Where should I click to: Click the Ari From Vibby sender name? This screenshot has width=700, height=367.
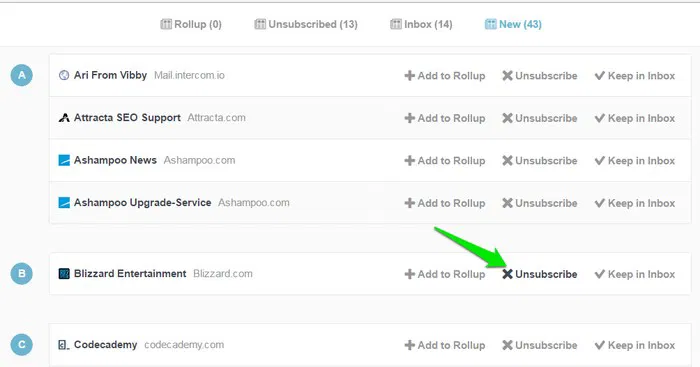pyautogui.click(x=110, y=75)
